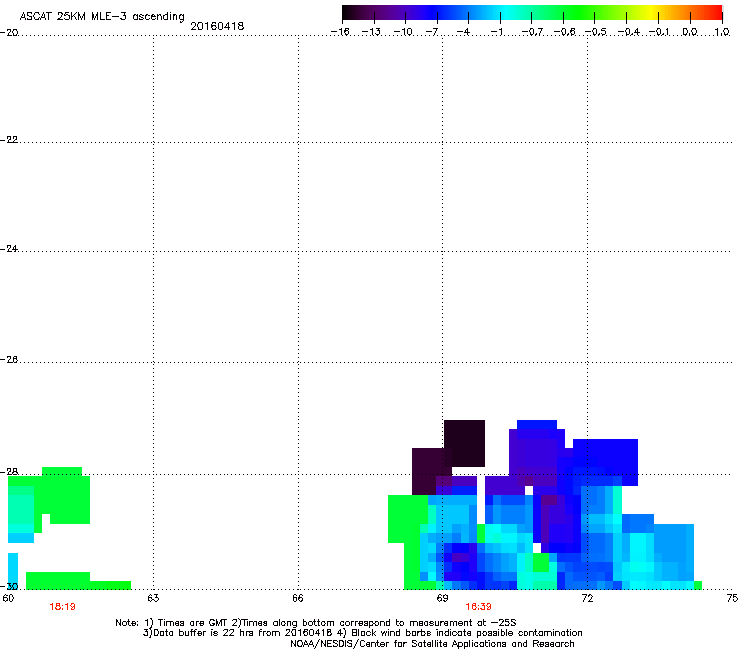
Task: Click the 72 longitude axis label
Action: [x=587, y=599]
